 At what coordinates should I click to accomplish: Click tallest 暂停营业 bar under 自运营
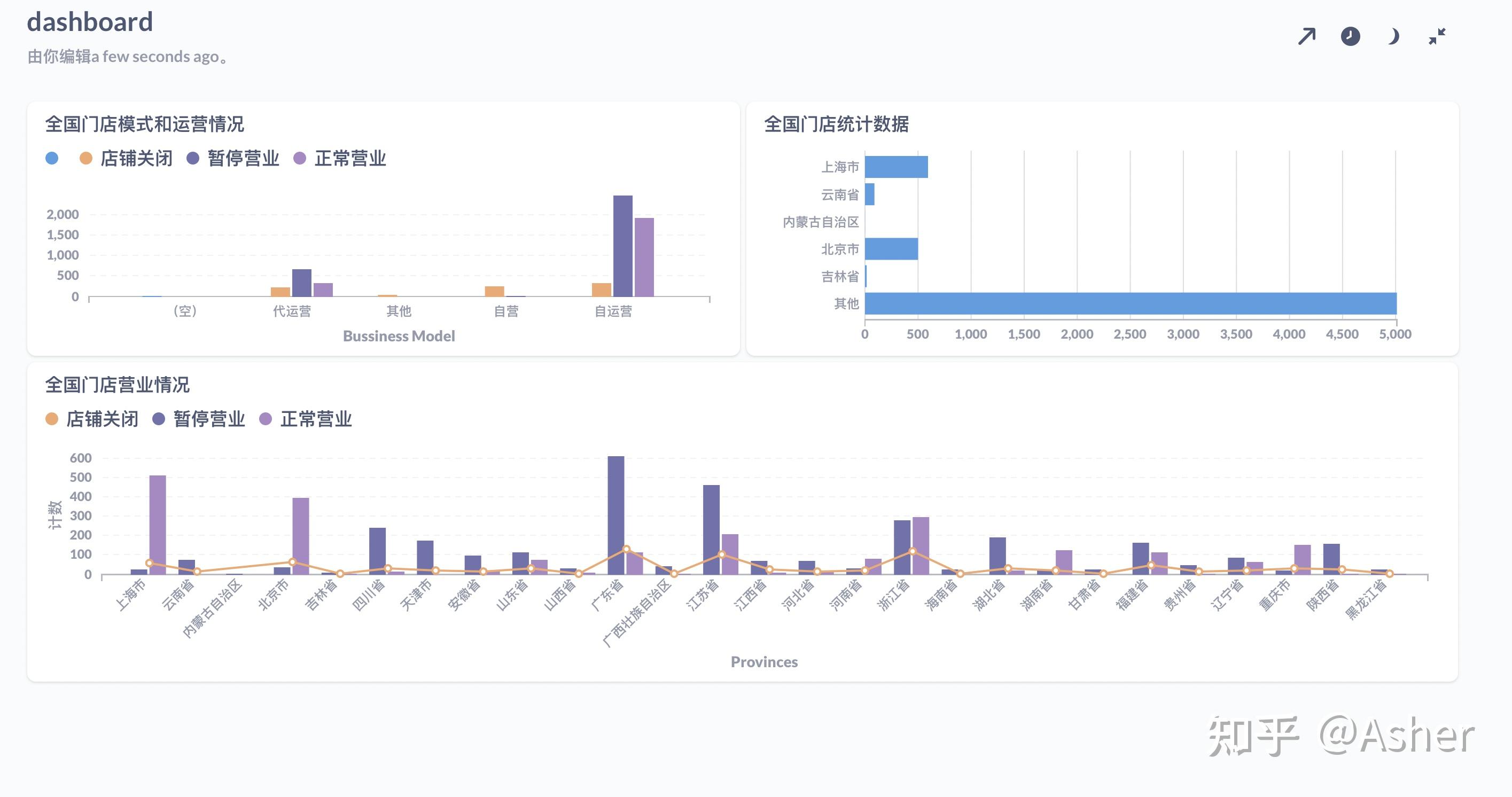point(623,245)
